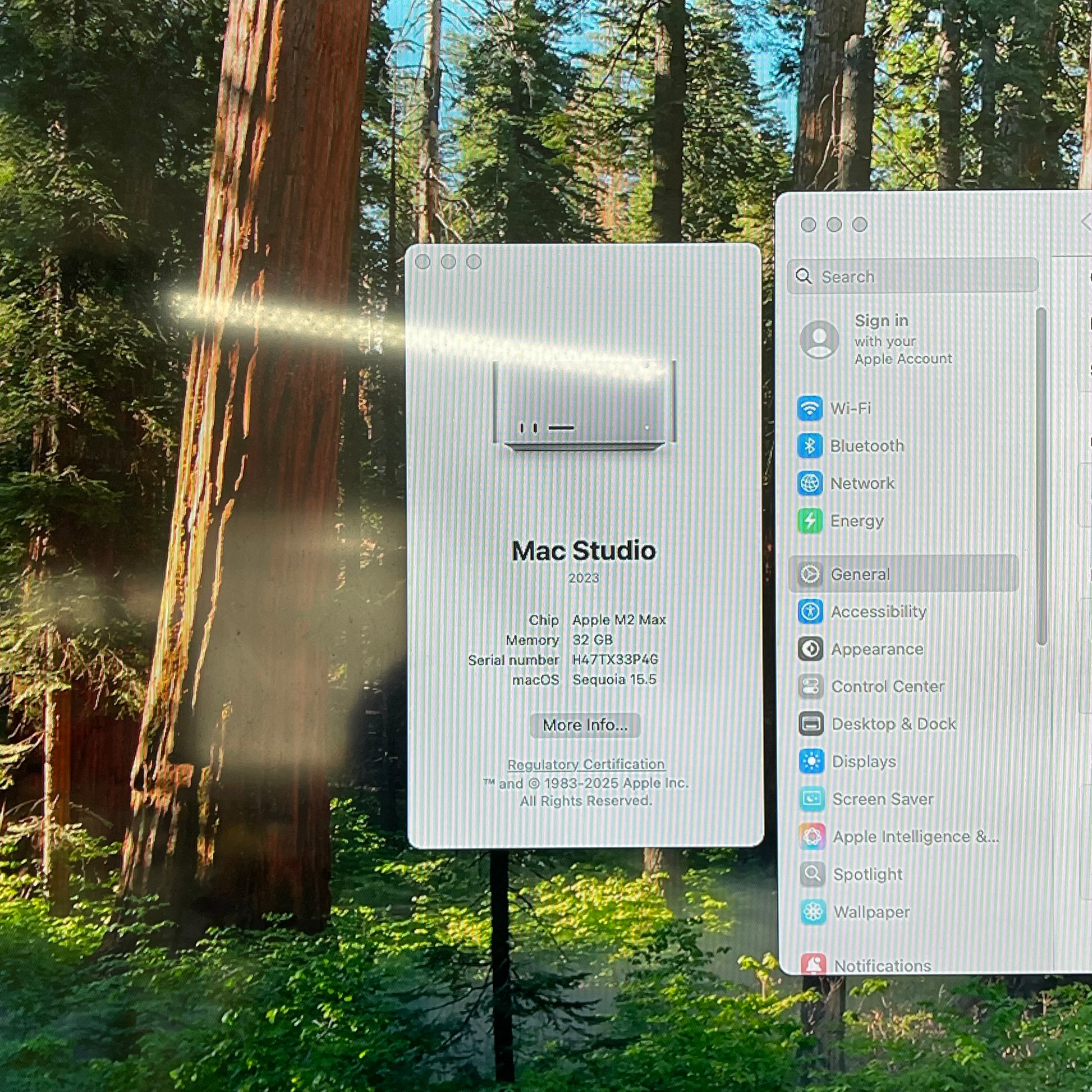Viewport: 1092px width, 1092px height.
Task: Click the Mac Studio title text
Action: coord(584,550)
